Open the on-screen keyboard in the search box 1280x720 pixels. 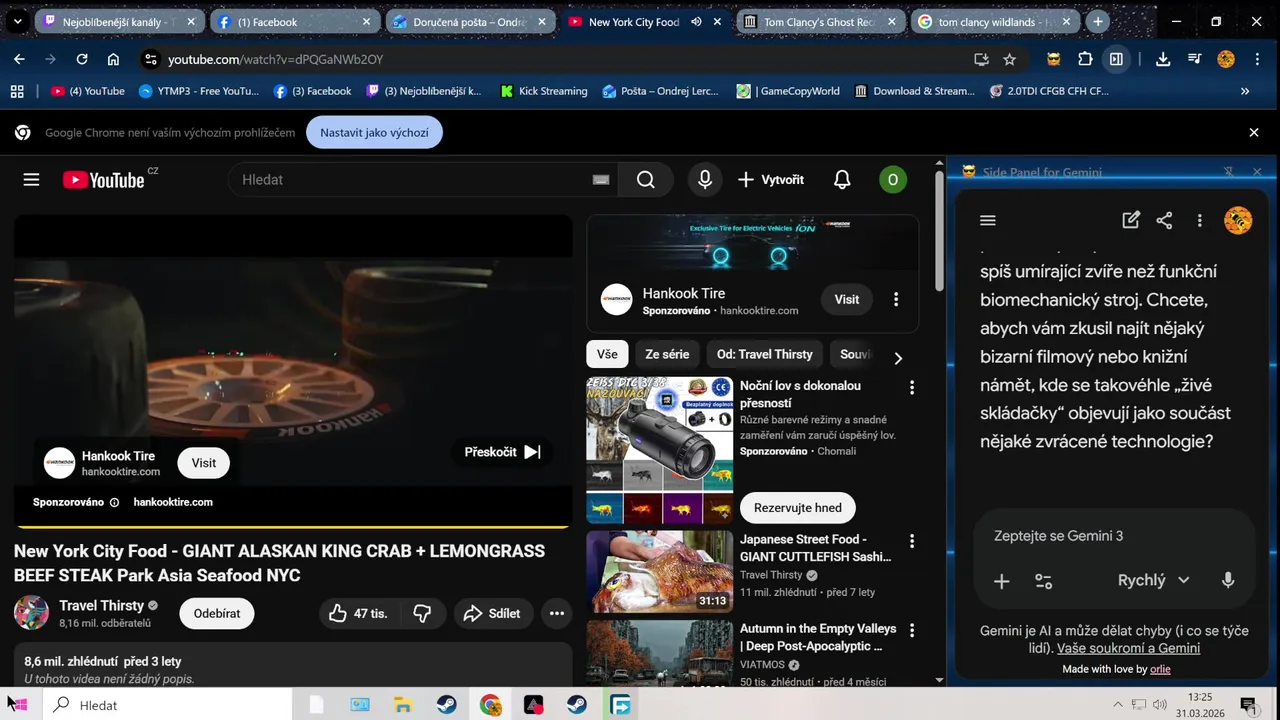(x=601, y=180)
